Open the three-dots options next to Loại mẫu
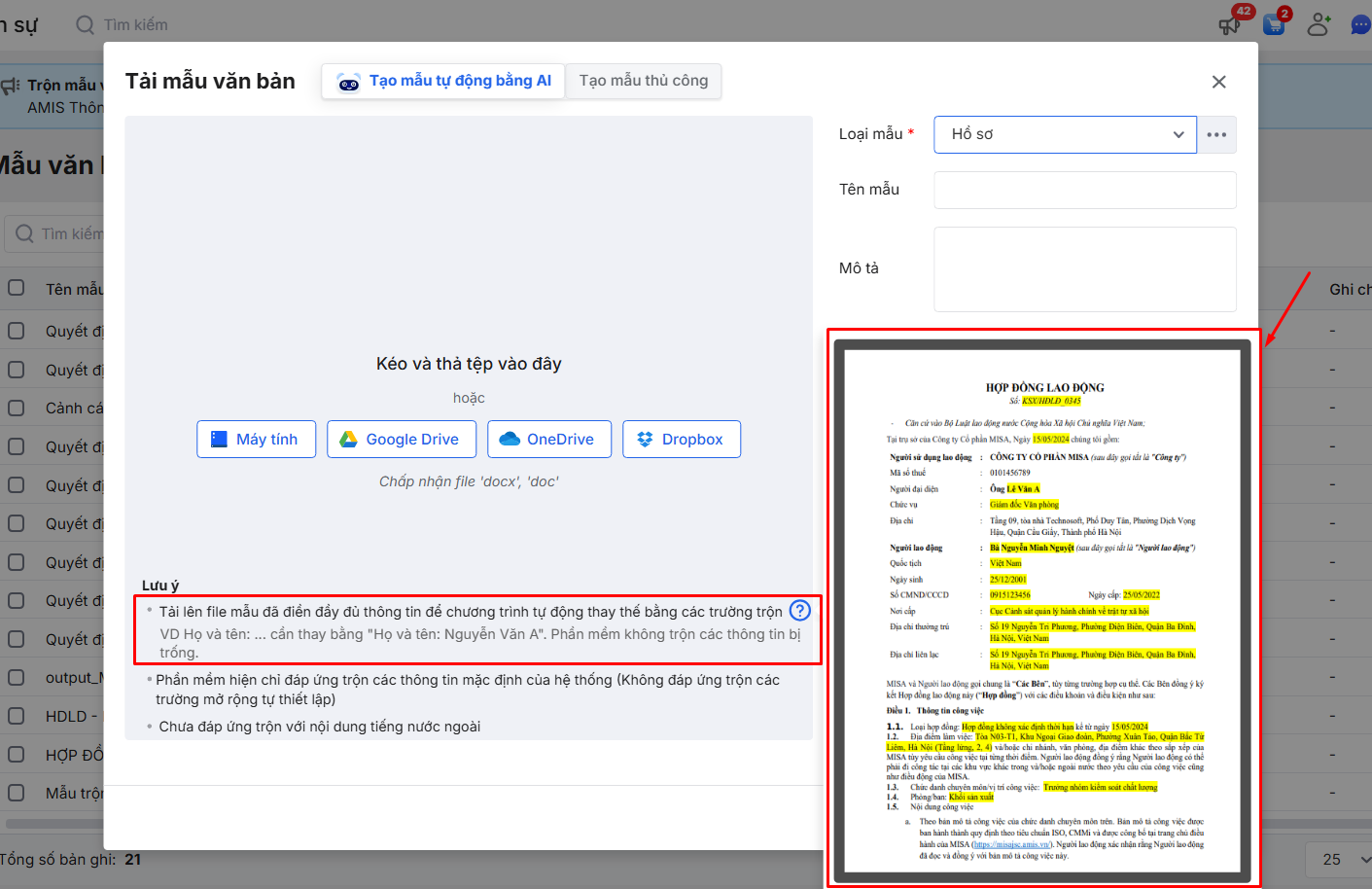This screenshot has width=1372, height=889. click(1216, 134)
